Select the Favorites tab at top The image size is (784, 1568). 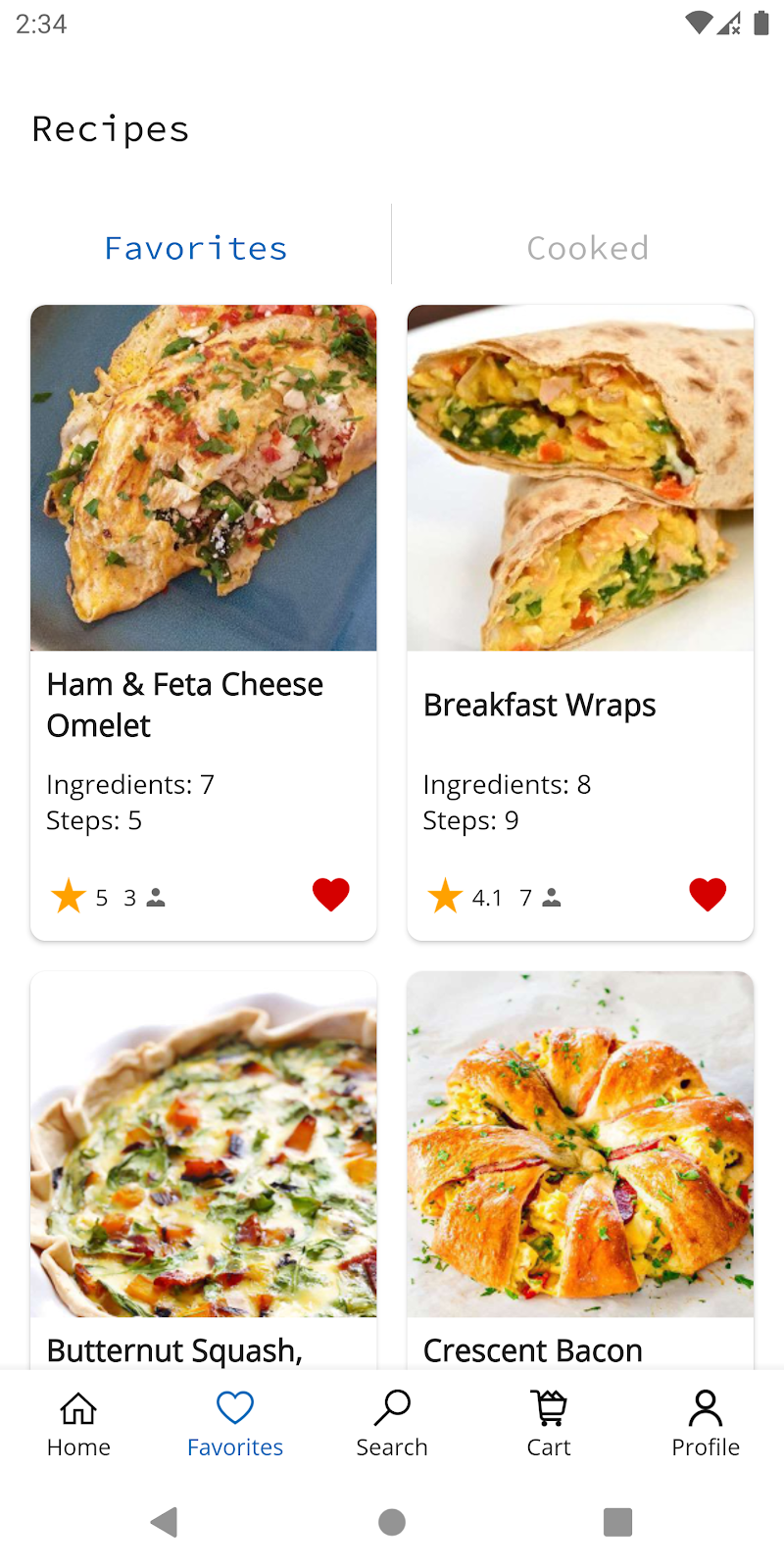(x=196, y=248)
